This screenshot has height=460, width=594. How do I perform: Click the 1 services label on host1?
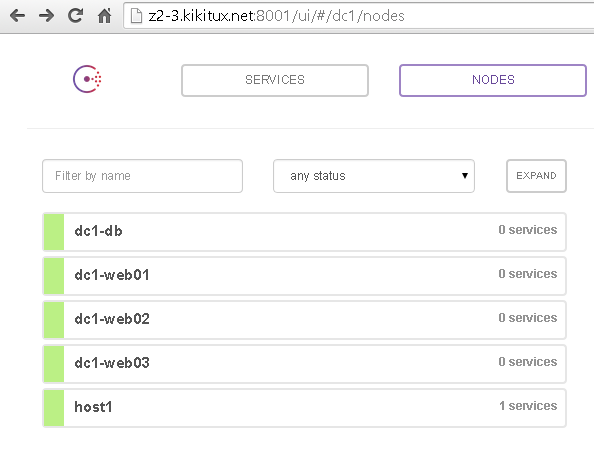528,406
